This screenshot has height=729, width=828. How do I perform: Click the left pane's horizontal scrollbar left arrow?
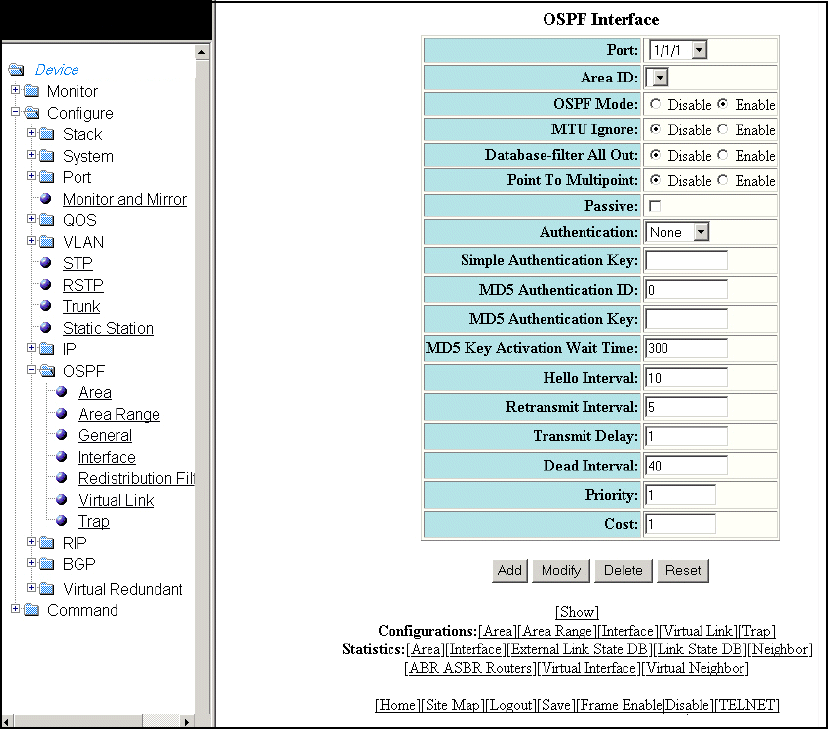[7, 721]
